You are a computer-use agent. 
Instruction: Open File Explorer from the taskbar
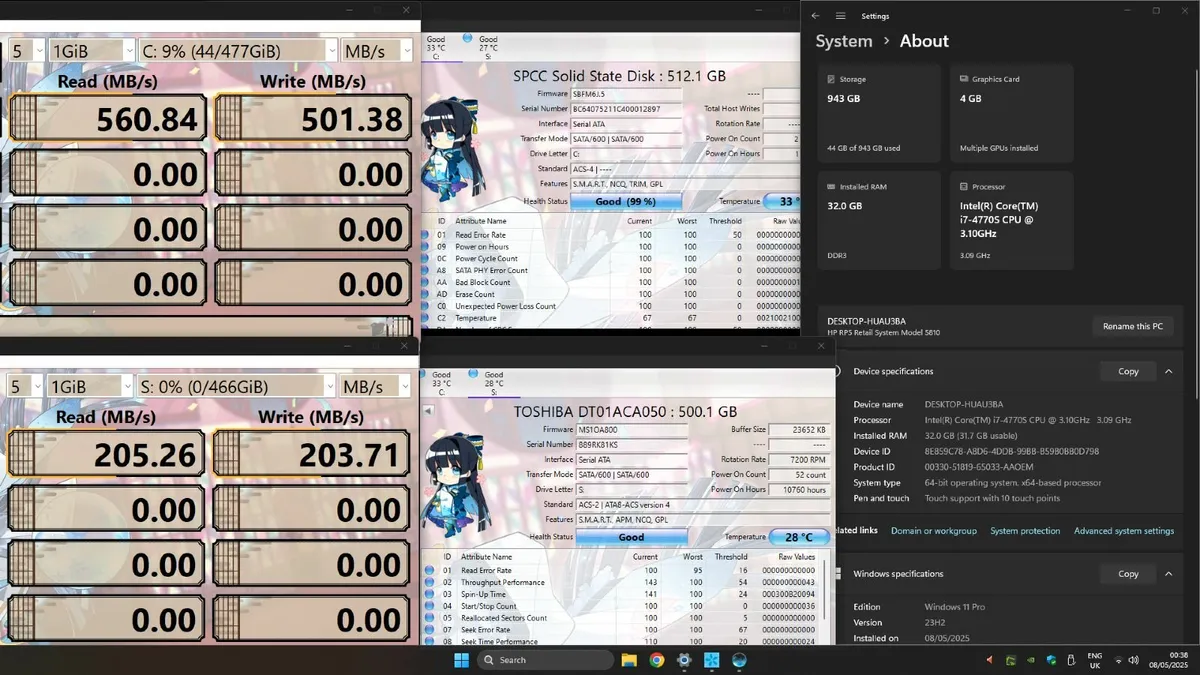click(629, 660)
